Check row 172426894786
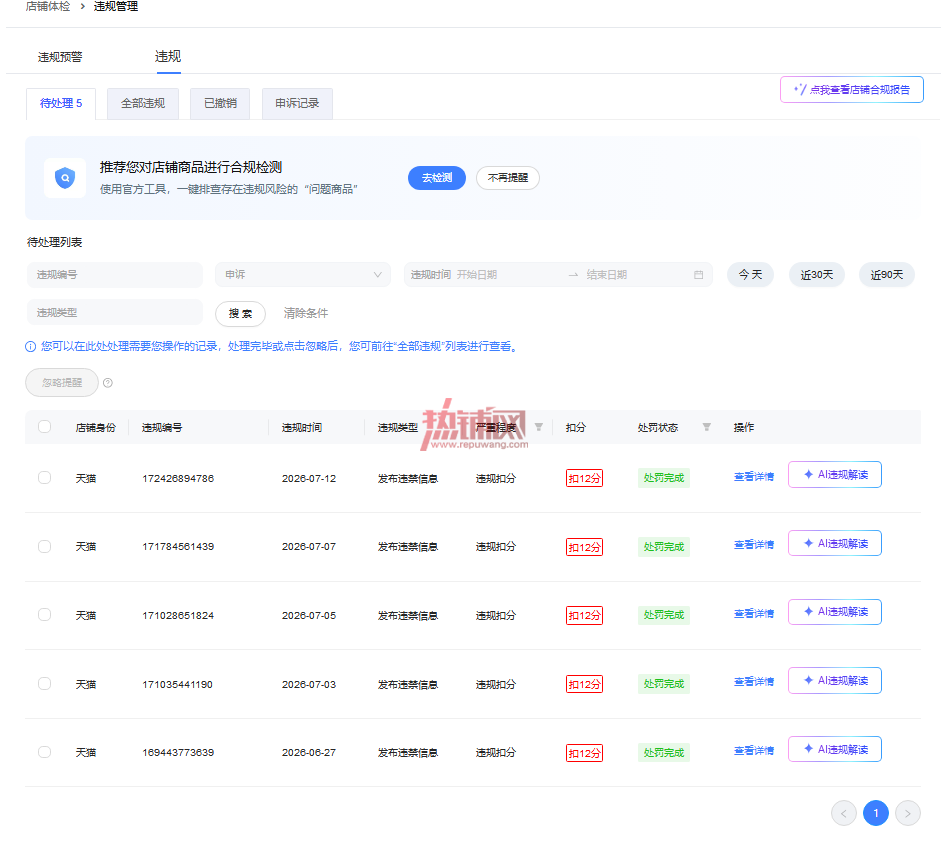This screenshot has width=948, height=850. 44,478
